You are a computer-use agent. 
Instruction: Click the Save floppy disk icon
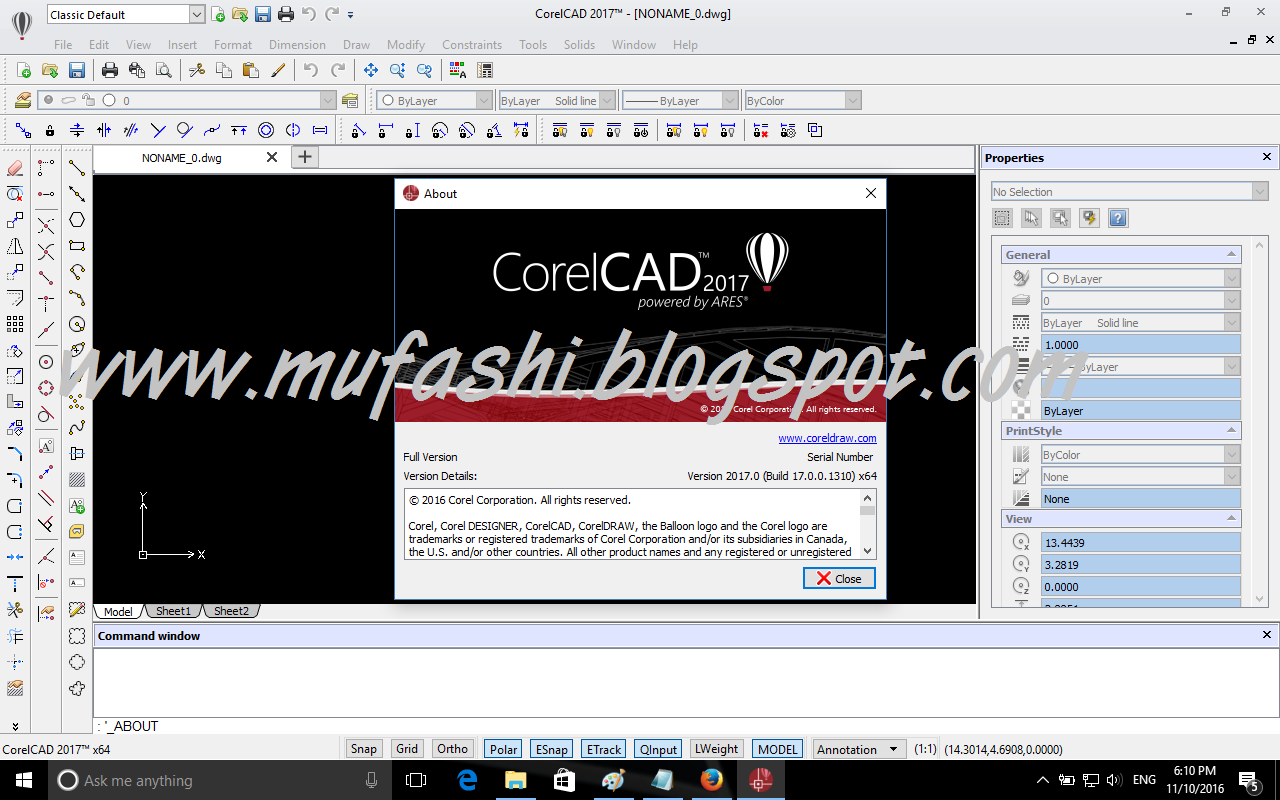76,70
